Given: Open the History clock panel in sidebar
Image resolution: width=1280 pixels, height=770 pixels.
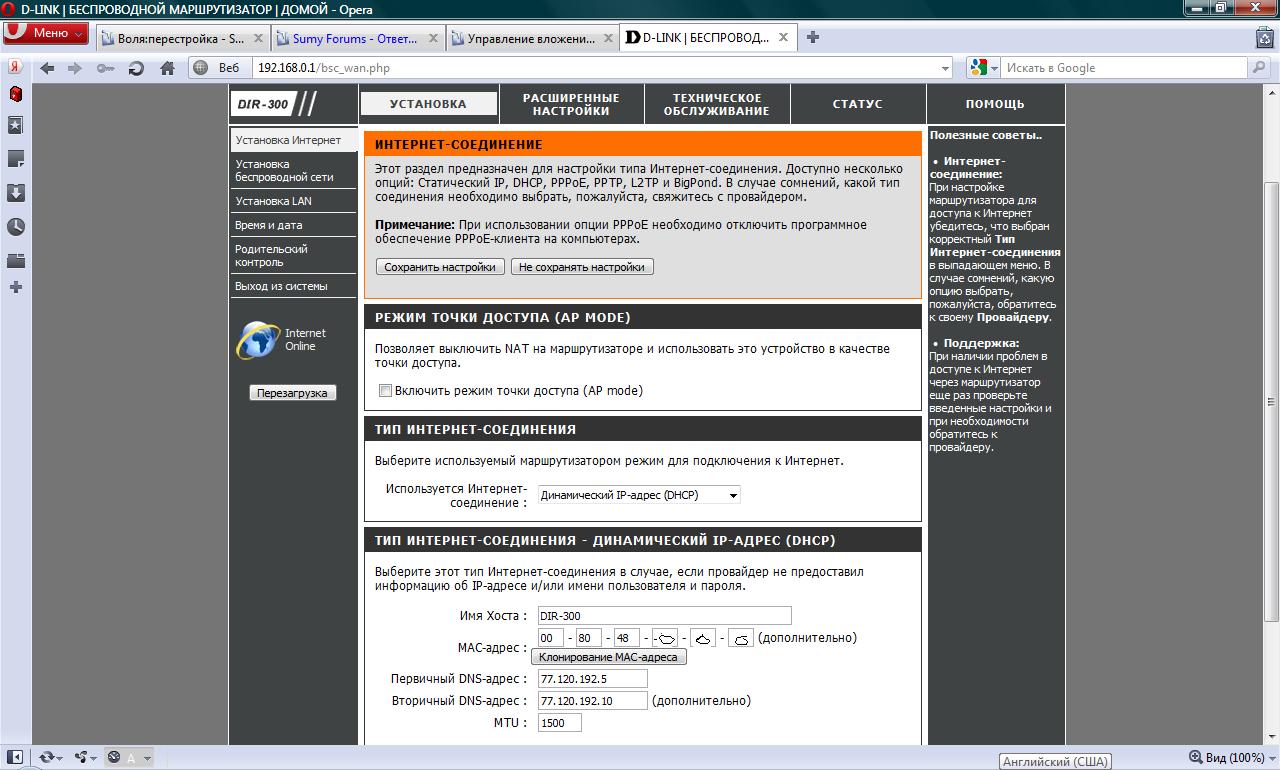Looking at the screenshot, I should coord(15,227).
